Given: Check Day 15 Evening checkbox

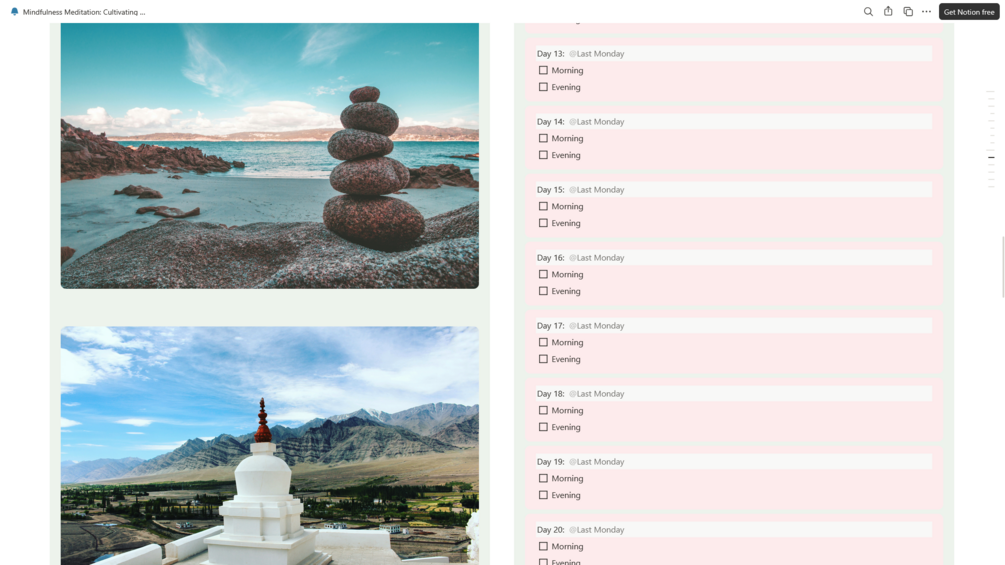Looking at the screenshot, I should click(543, 223).
